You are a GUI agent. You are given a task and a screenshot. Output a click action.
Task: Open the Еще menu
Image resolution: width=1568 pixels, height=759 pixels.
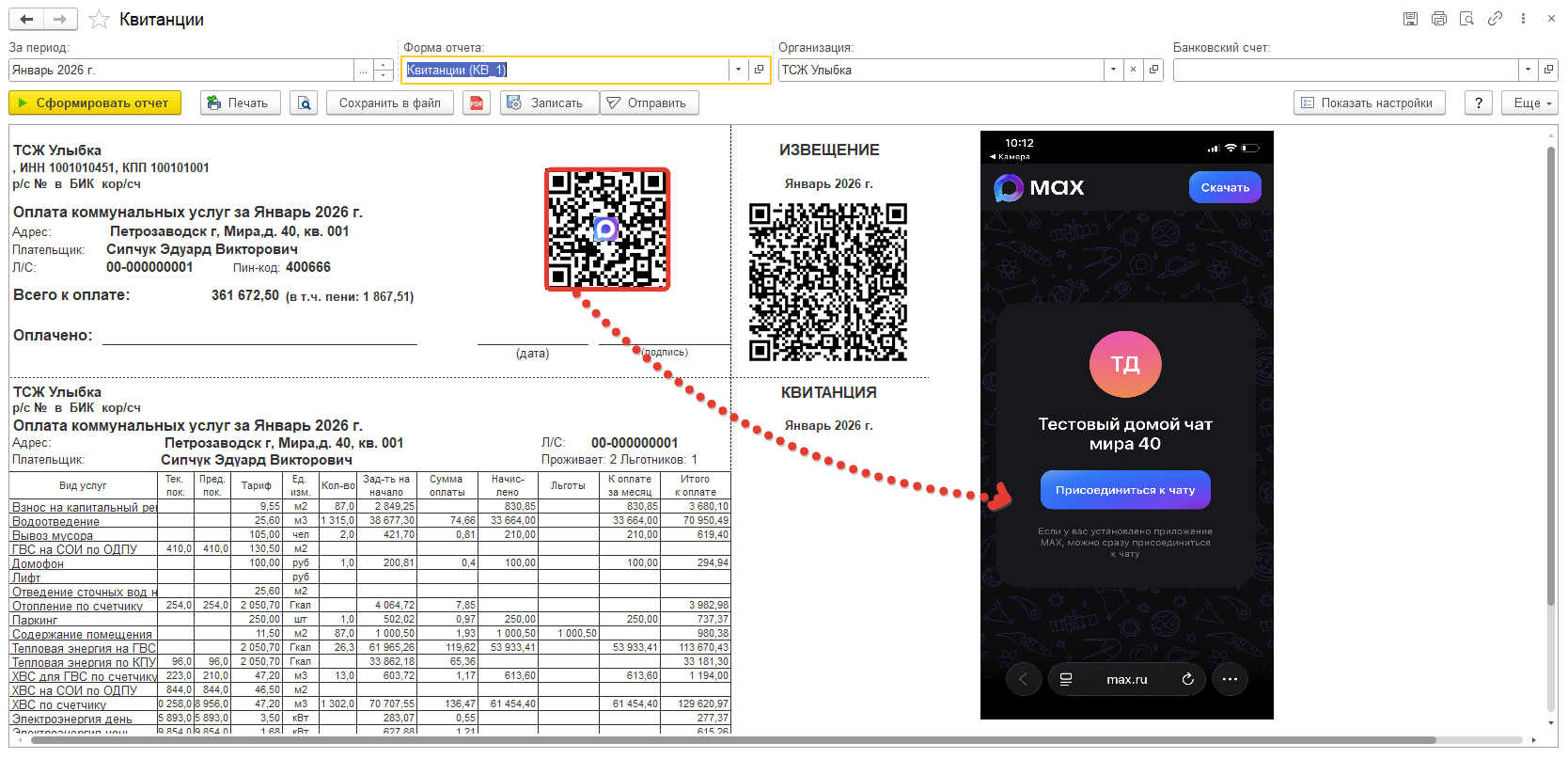pyautogui.click(x=1529, y=103)
